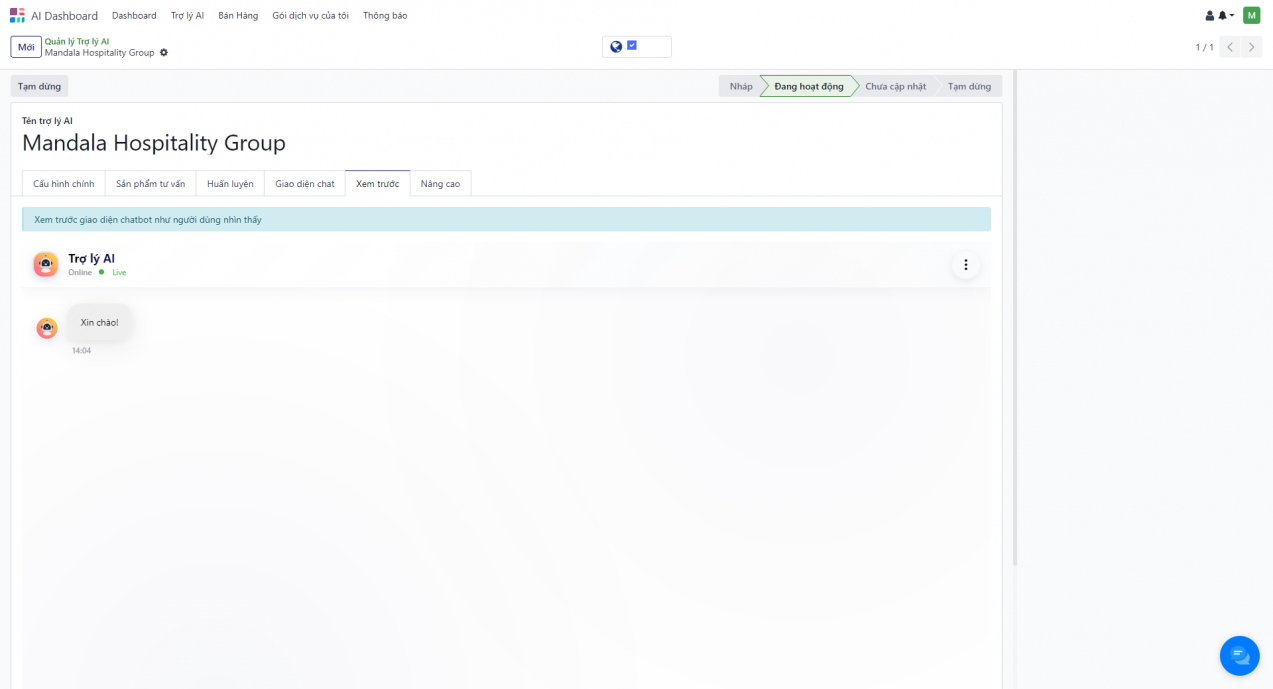
Task: Toggle the blue checkbox beside the globe
Action: coord(632,46)
